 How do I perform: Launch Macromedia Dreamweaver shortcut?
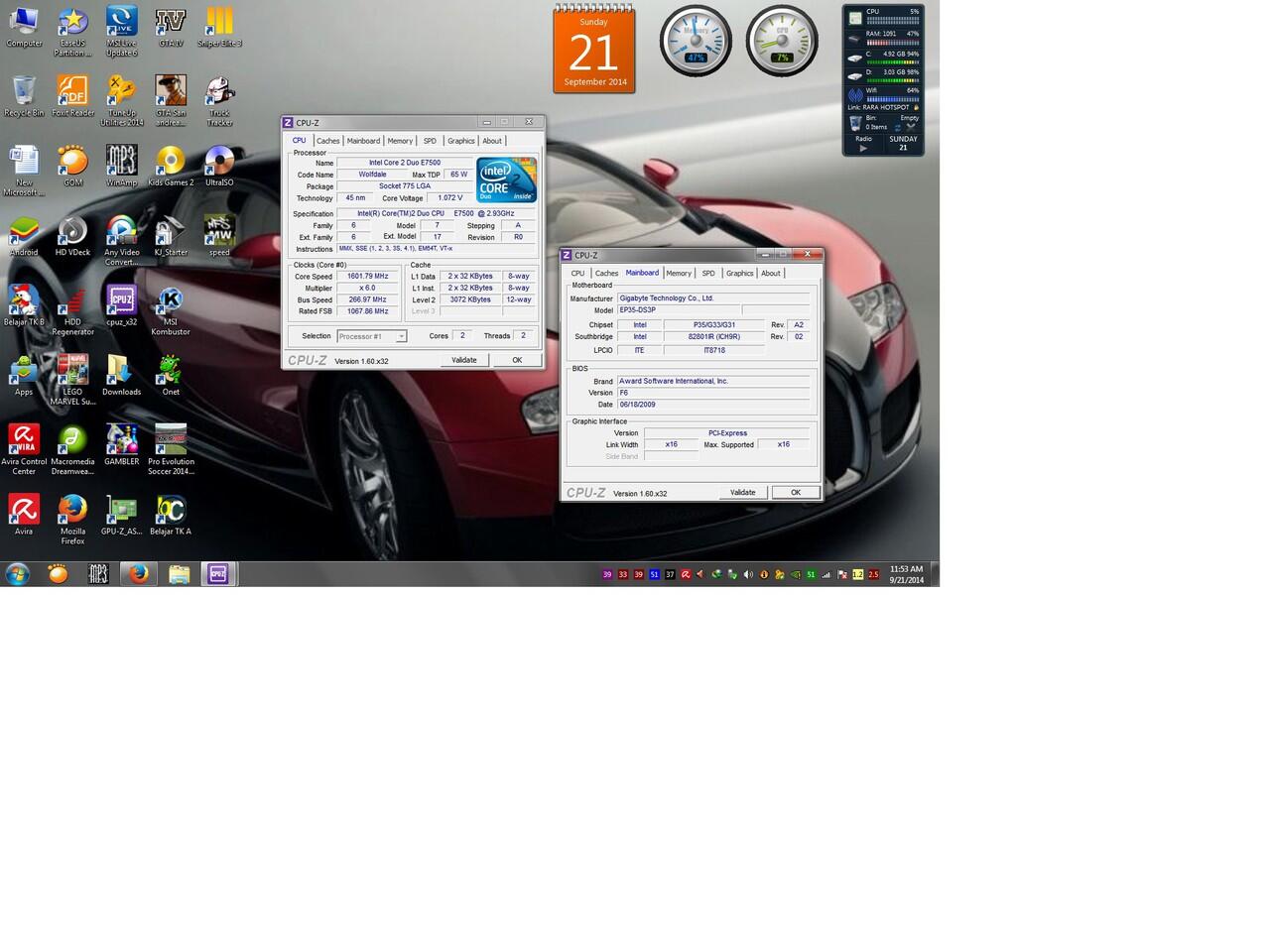(72, 449)
